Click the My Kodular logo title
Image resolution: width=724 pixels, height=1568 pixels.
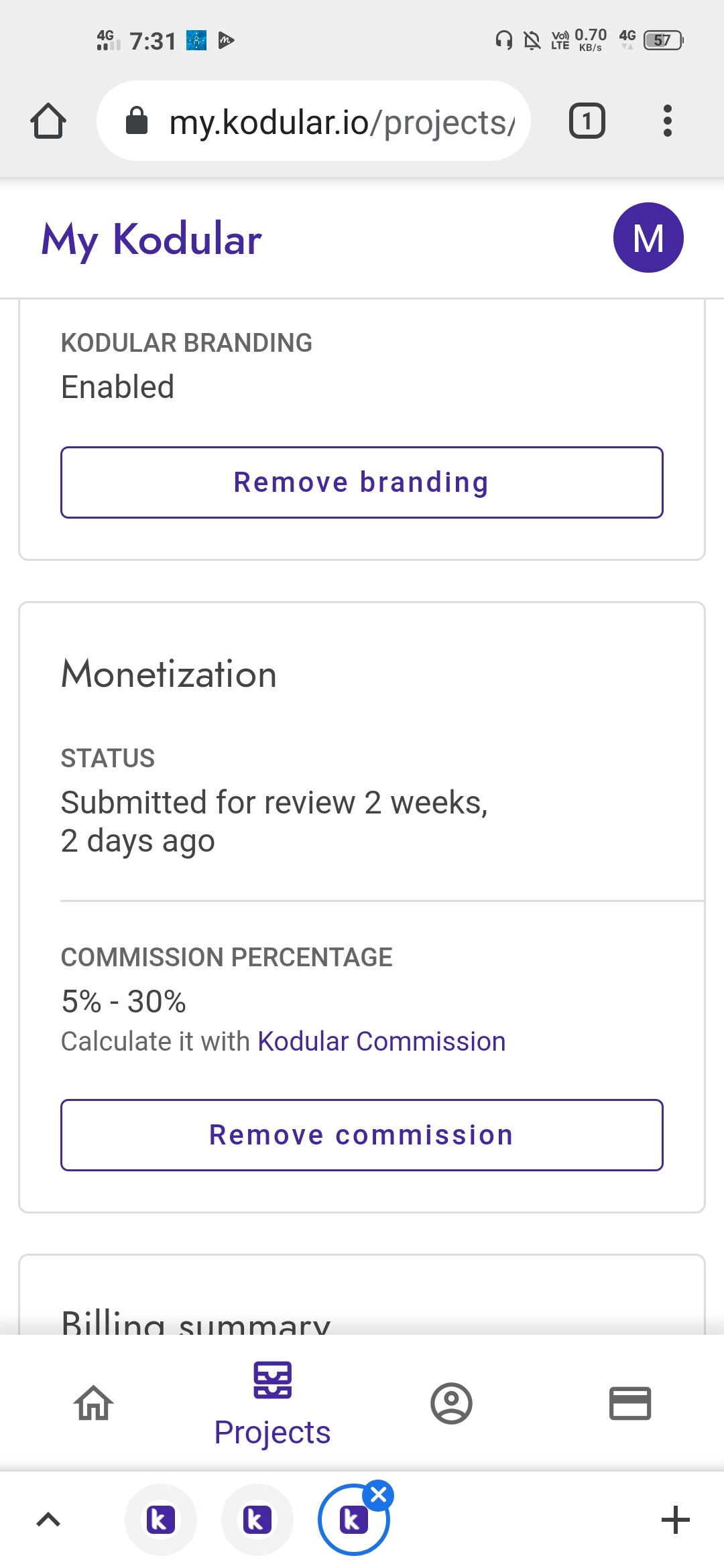tap(152, 240)
